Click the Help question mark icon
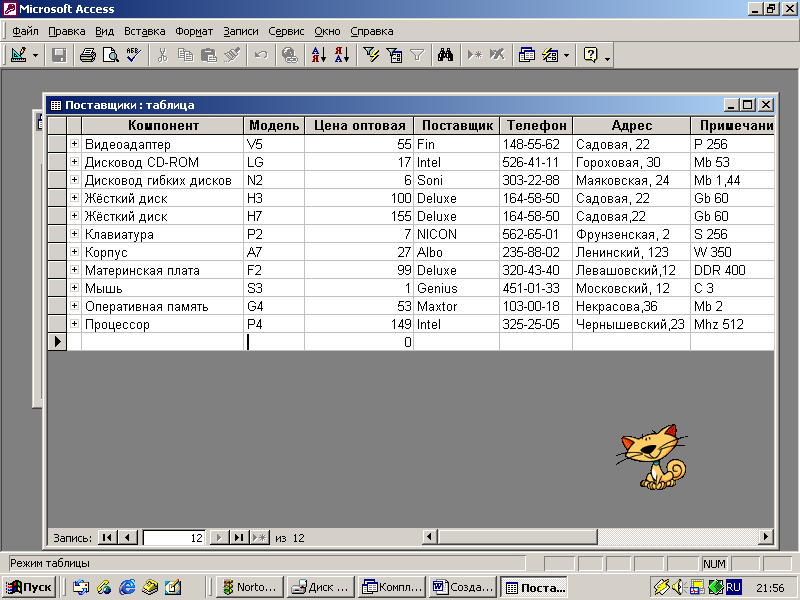The height and width of the screenshot is (600, 800). pos(590,55)
